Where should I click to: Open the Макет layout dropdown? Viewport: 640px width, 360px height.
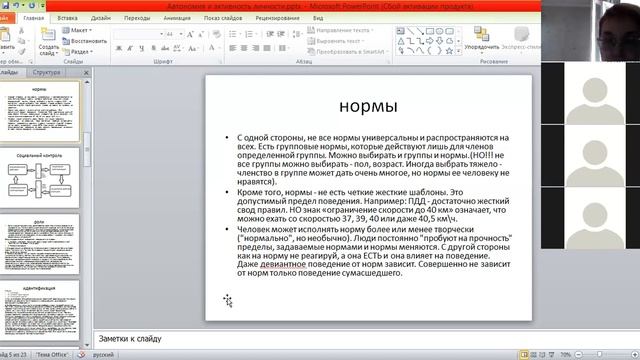(x=78, y=30)
